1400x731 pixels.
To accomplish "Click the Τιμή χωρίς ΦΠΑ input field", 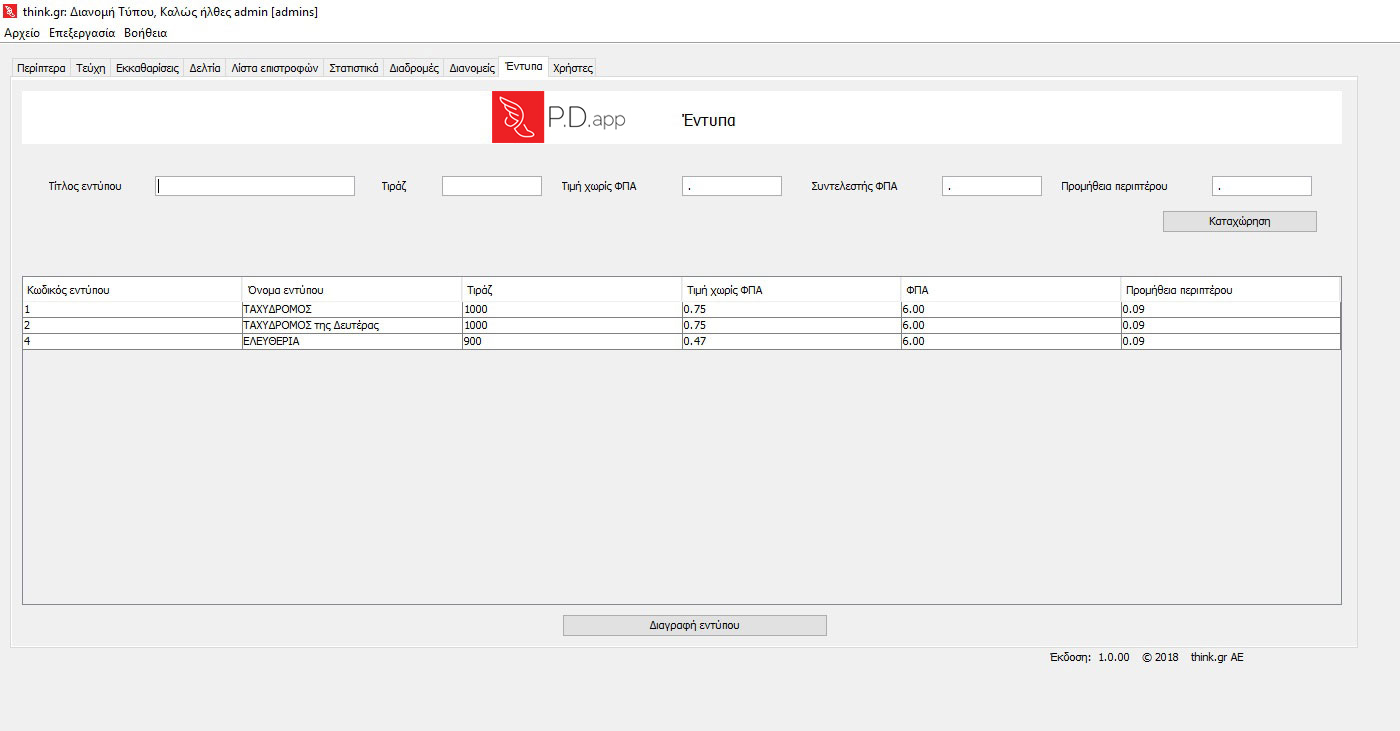I will (x=731, y=186).
